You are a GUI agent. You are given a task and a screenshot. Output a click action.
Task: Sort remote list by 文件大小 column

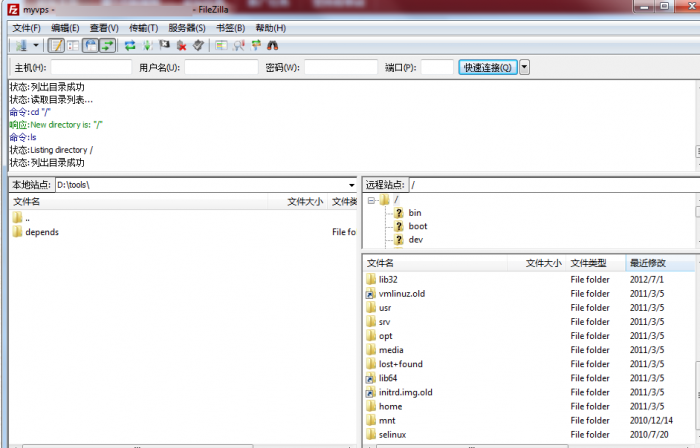[537, 263]
